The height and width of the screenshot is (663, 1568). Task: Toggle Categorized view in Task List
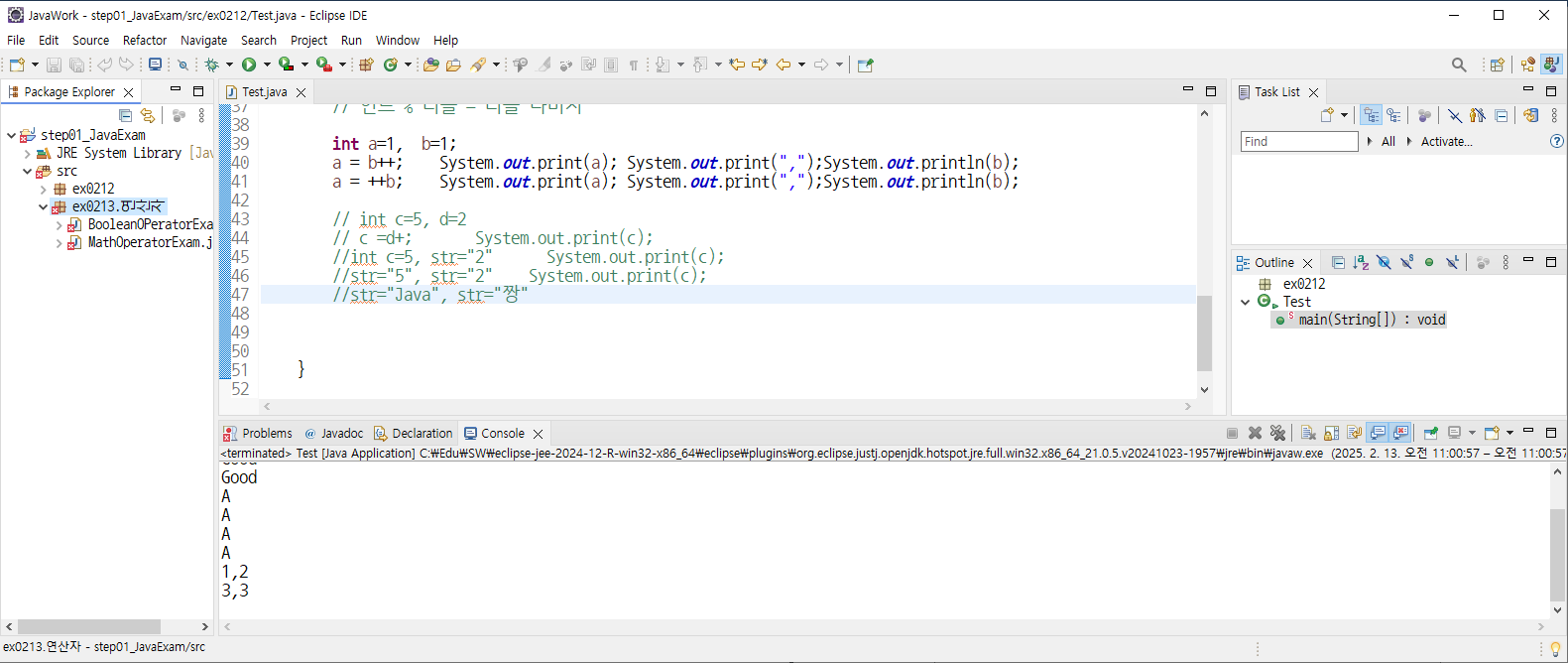tap(1371, 115)
